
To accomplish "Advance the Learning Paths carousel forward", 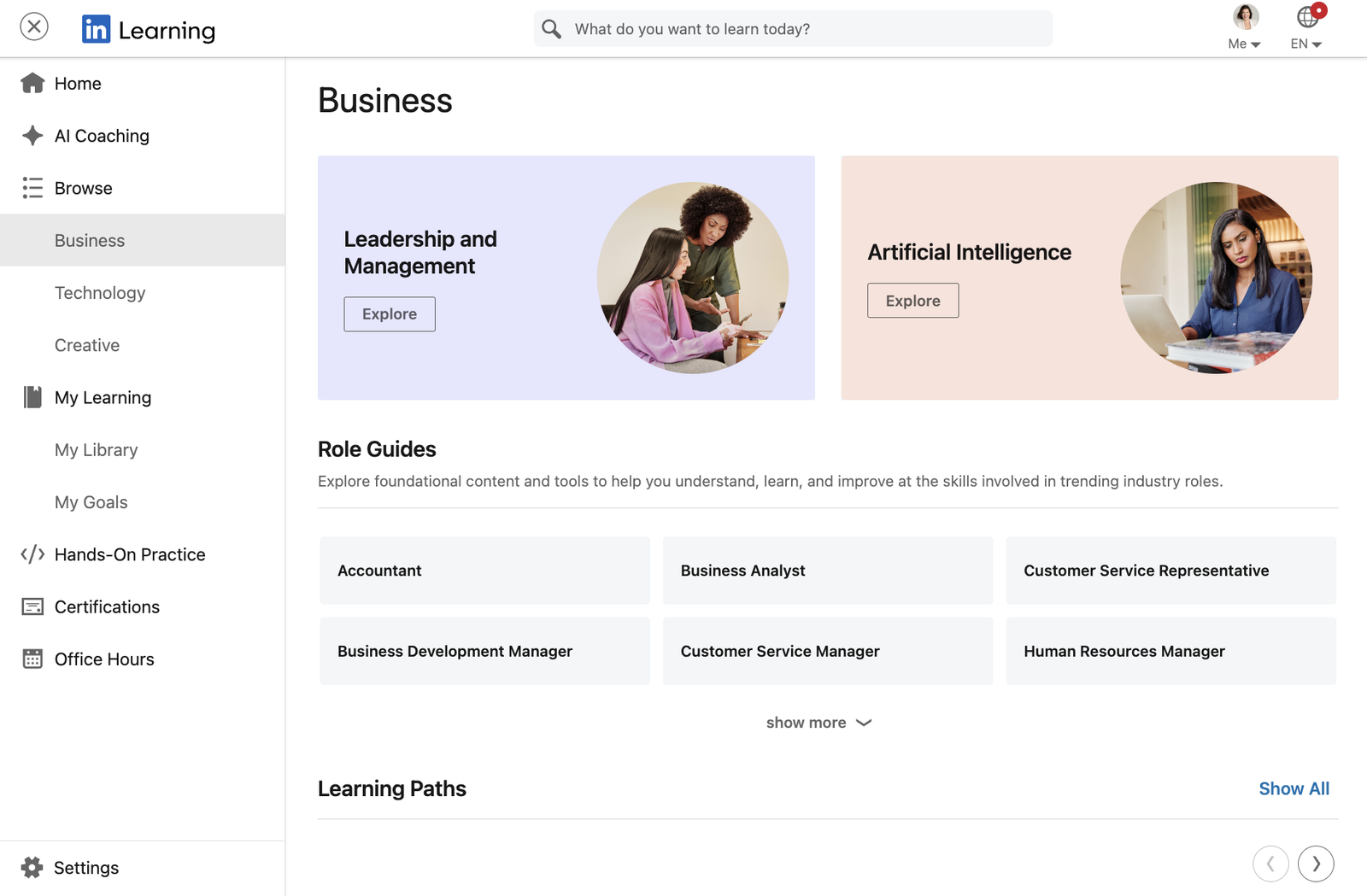I will pos(1316,864).
